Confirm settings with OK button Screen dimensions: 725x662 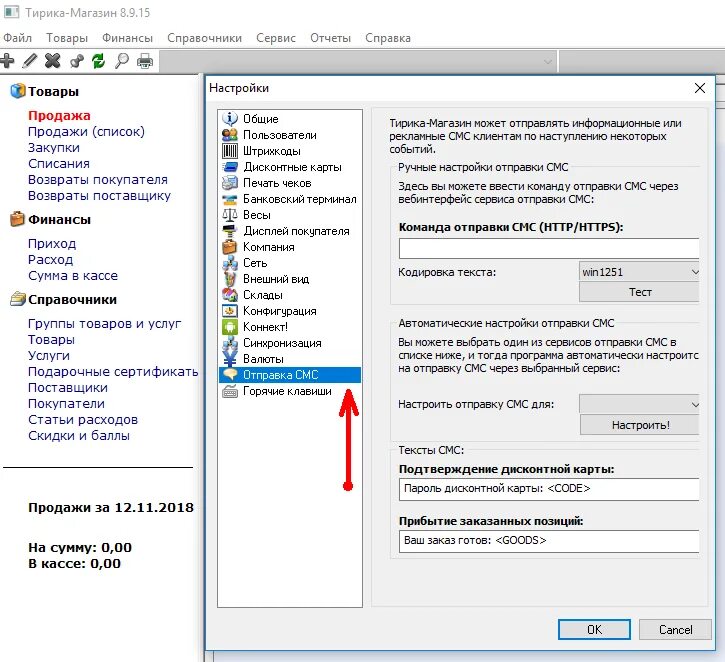coord(594,630)
